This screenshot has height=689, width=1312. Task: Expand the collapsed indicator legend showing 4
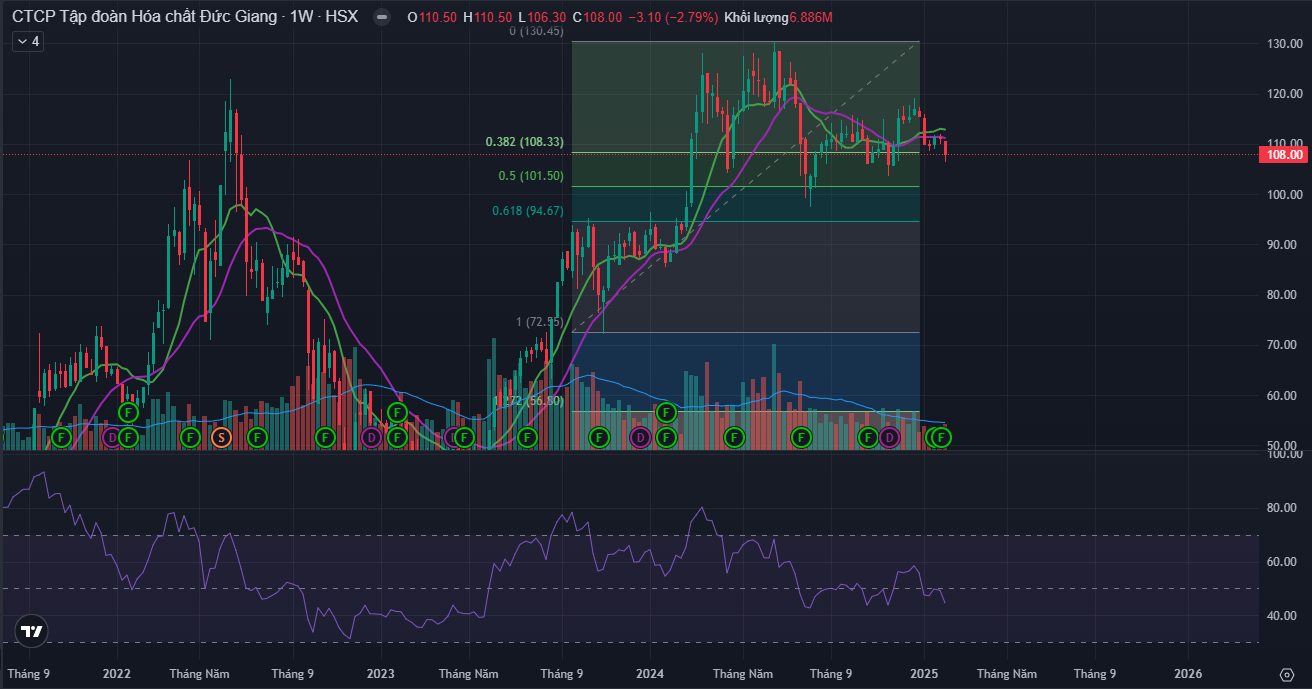pyautogui.click(x=27, y=41)
